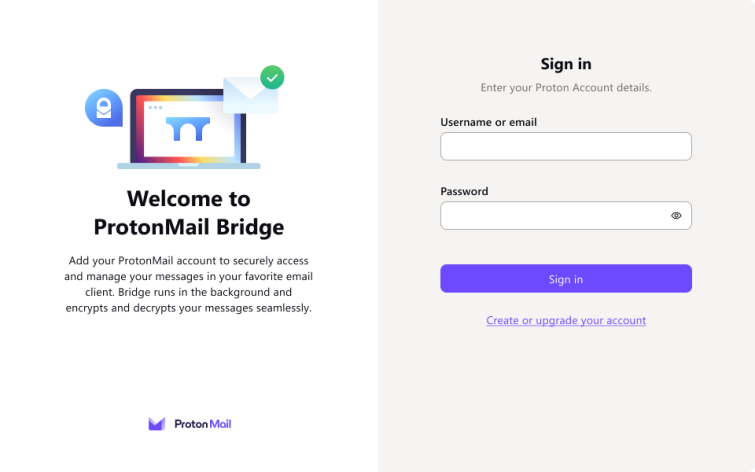This screenshot has height=472, width=755.
Task: Click the Bridge description paragraph
Action: tap(189, 284)
